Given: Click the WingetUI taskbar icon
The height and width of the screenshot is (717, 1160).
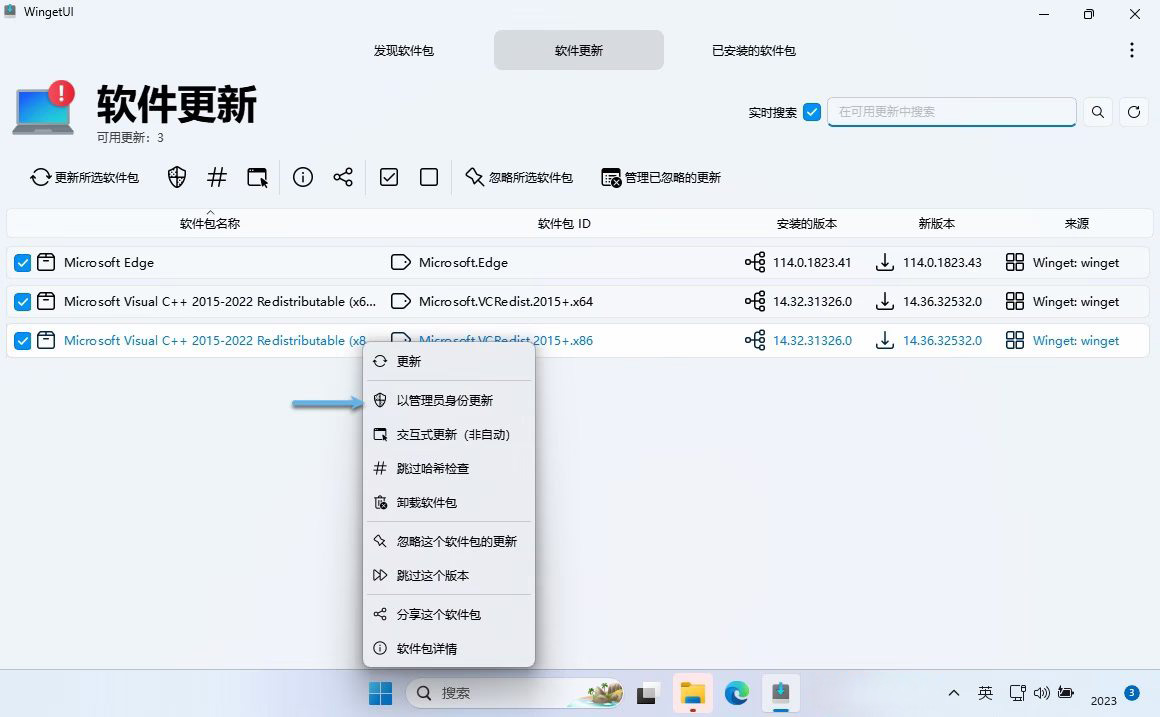Looking at the screenshot, I should (780, 693).
